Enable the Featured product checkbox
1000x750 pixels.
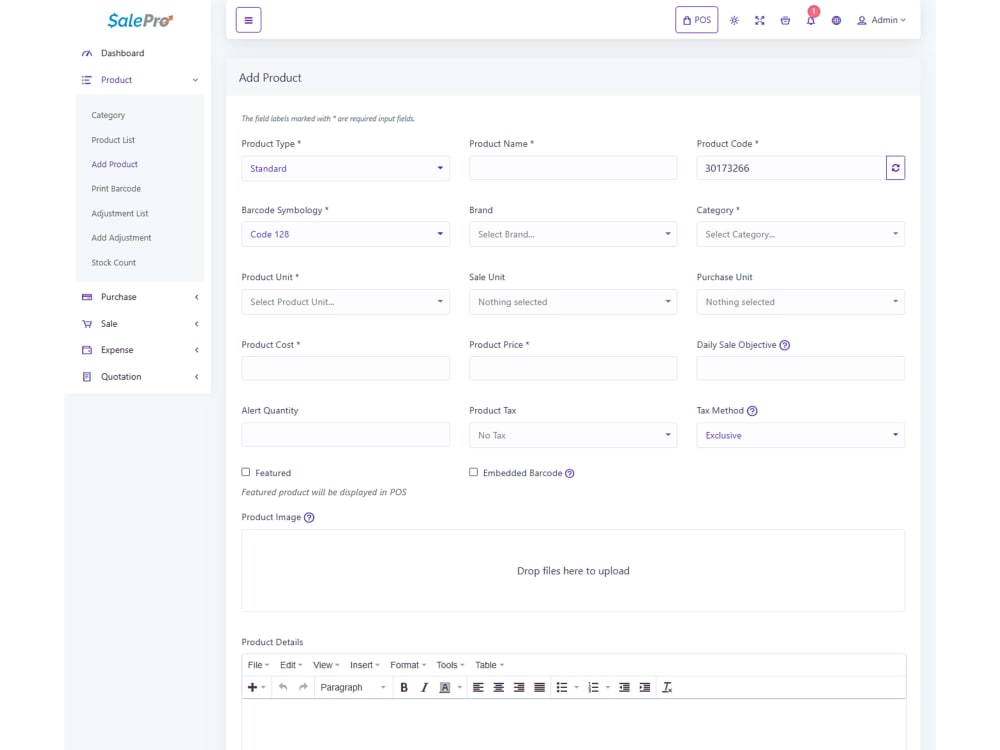(244, 472)
